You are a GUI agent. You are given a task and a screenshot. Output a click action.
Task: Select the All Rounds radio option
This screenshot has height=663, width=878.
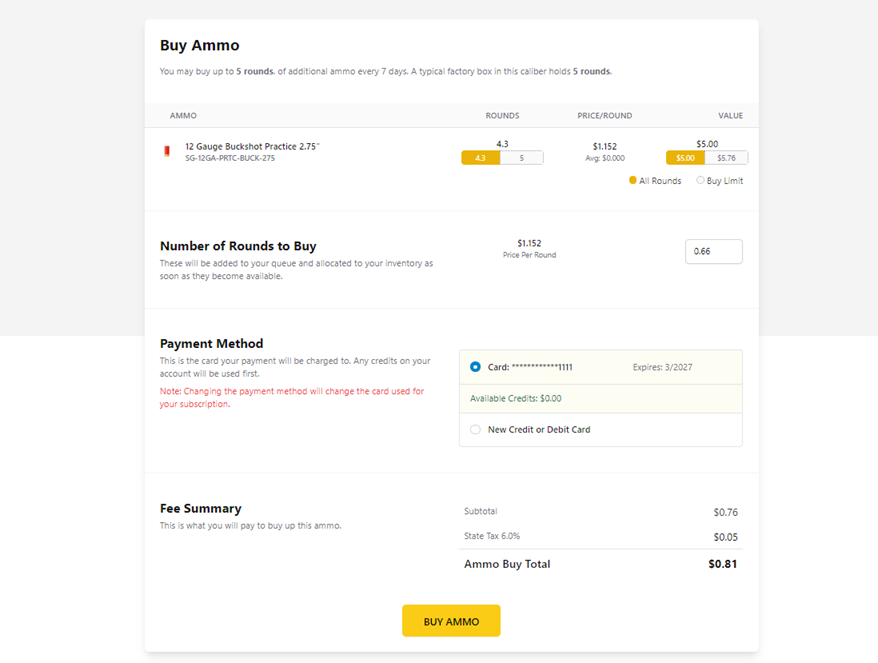point(633,180)
